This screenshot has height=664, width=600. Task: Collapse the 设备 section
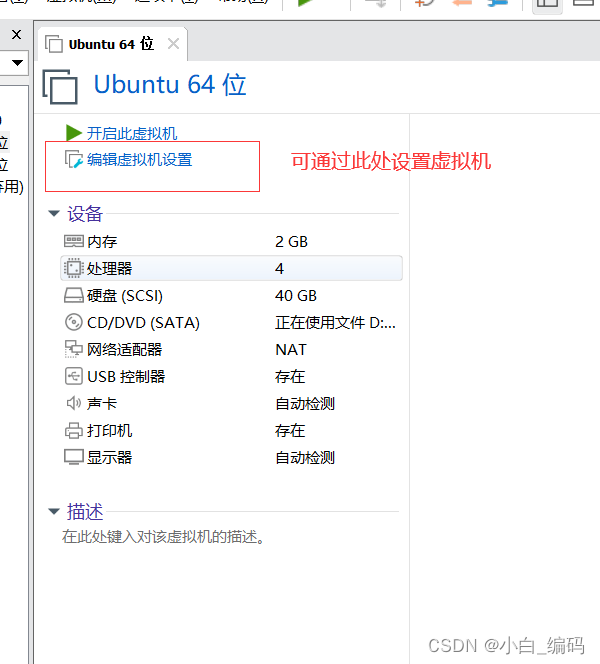[54, 213]
